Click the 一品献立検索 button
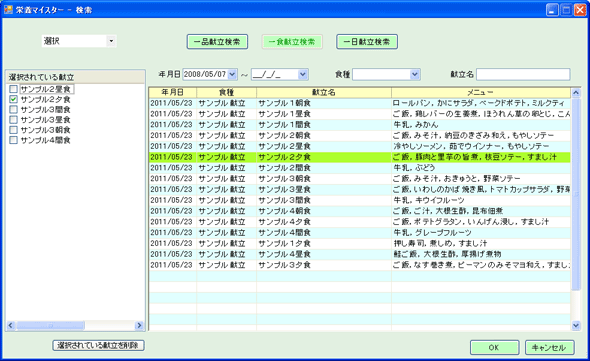This screenshot has height=361, width=590. tap(217, 42)
